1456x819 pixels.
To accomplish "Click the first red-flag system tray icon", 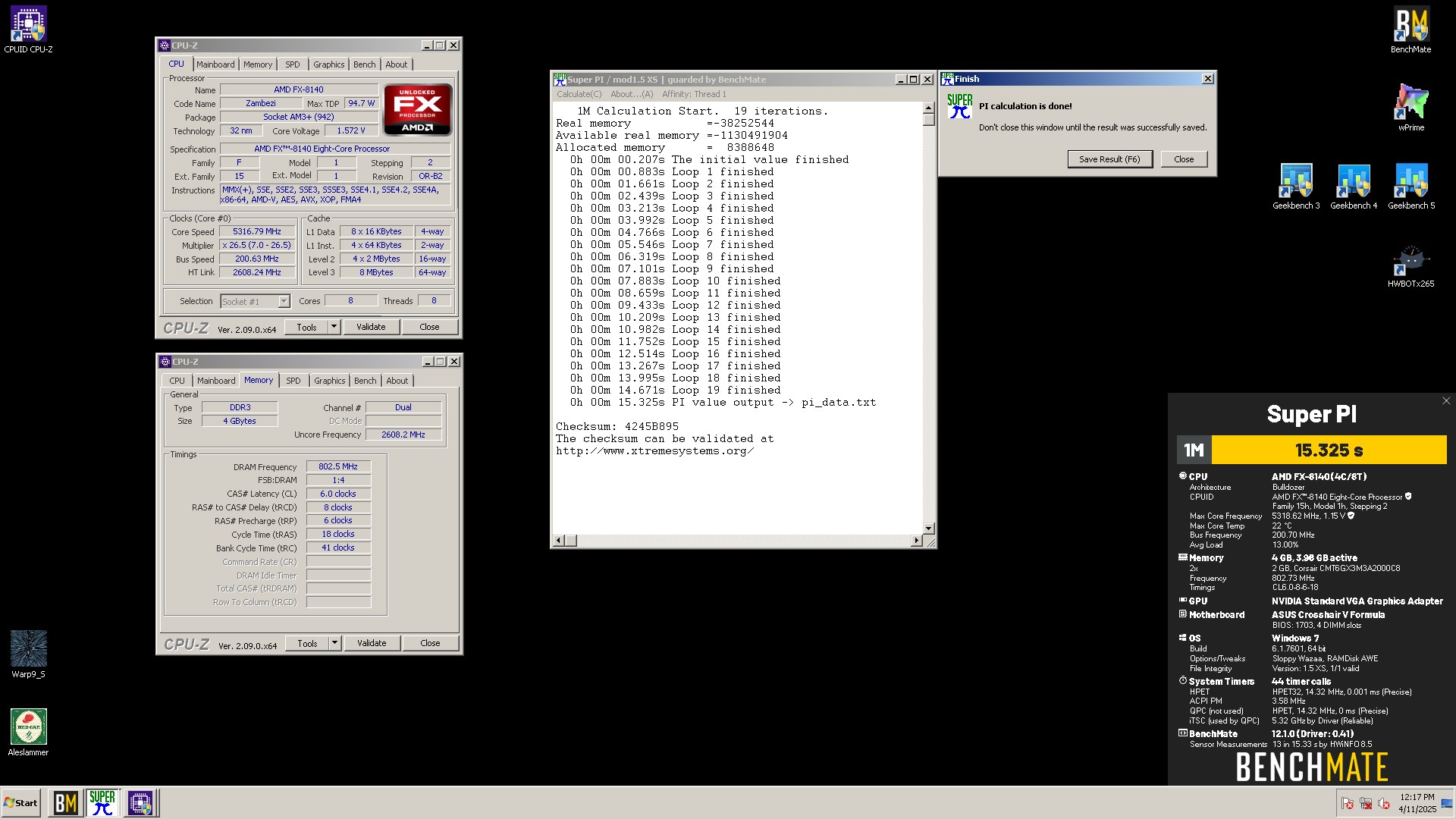I will [1348, 803].
